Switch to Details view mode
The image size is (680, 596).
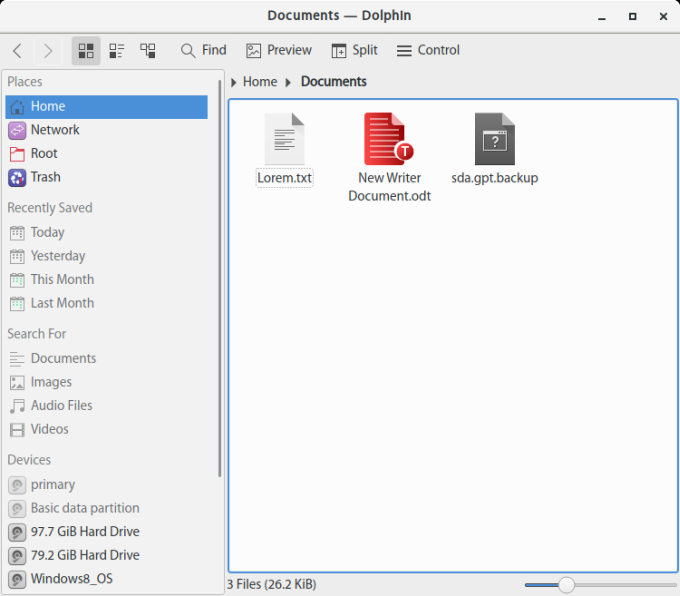[148, 51]
